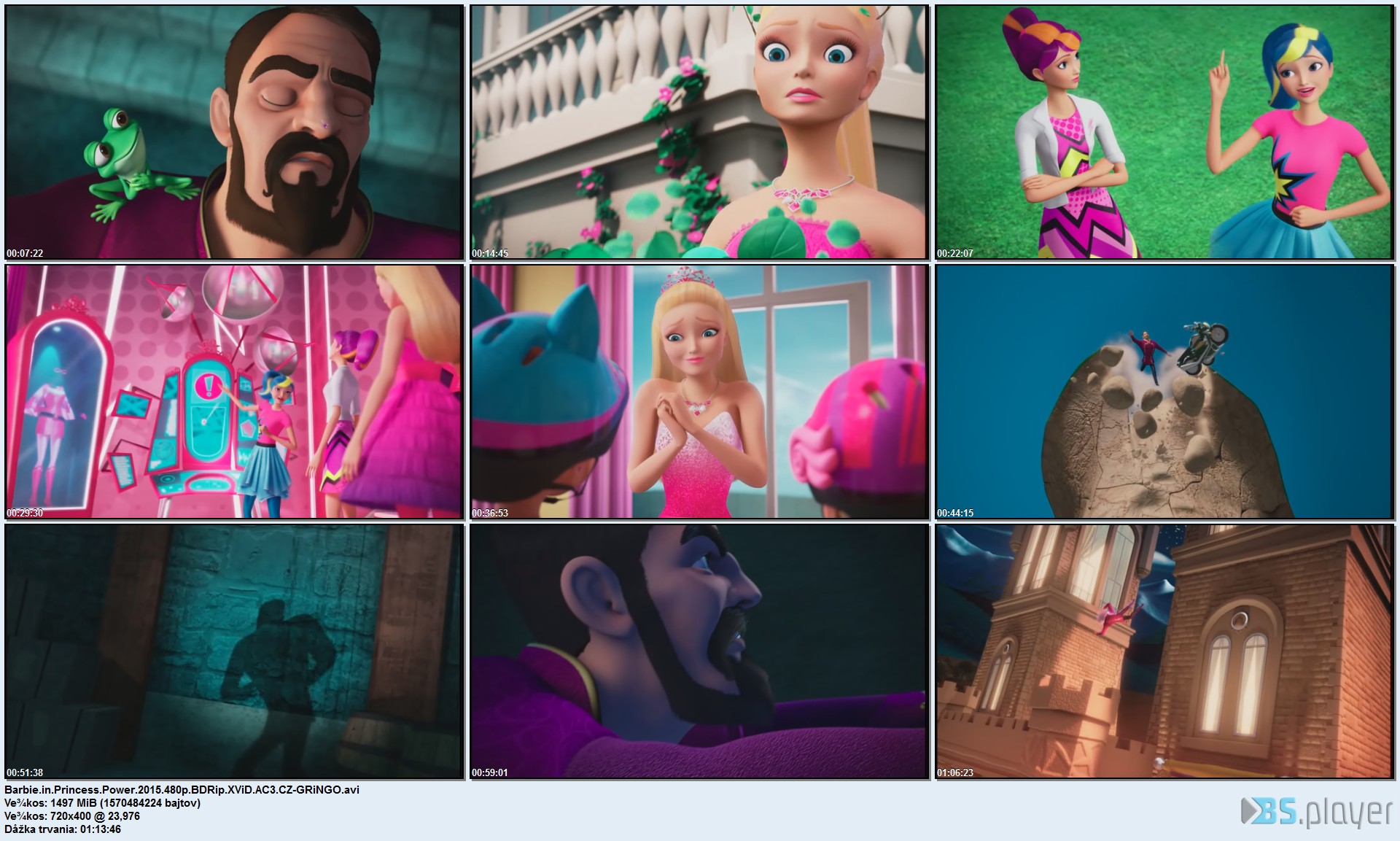Image resolution: width=1400 pixels, height=841 pixels.
Task: Click the 1497 MiB file size line
Action: (x=102, y=802)
